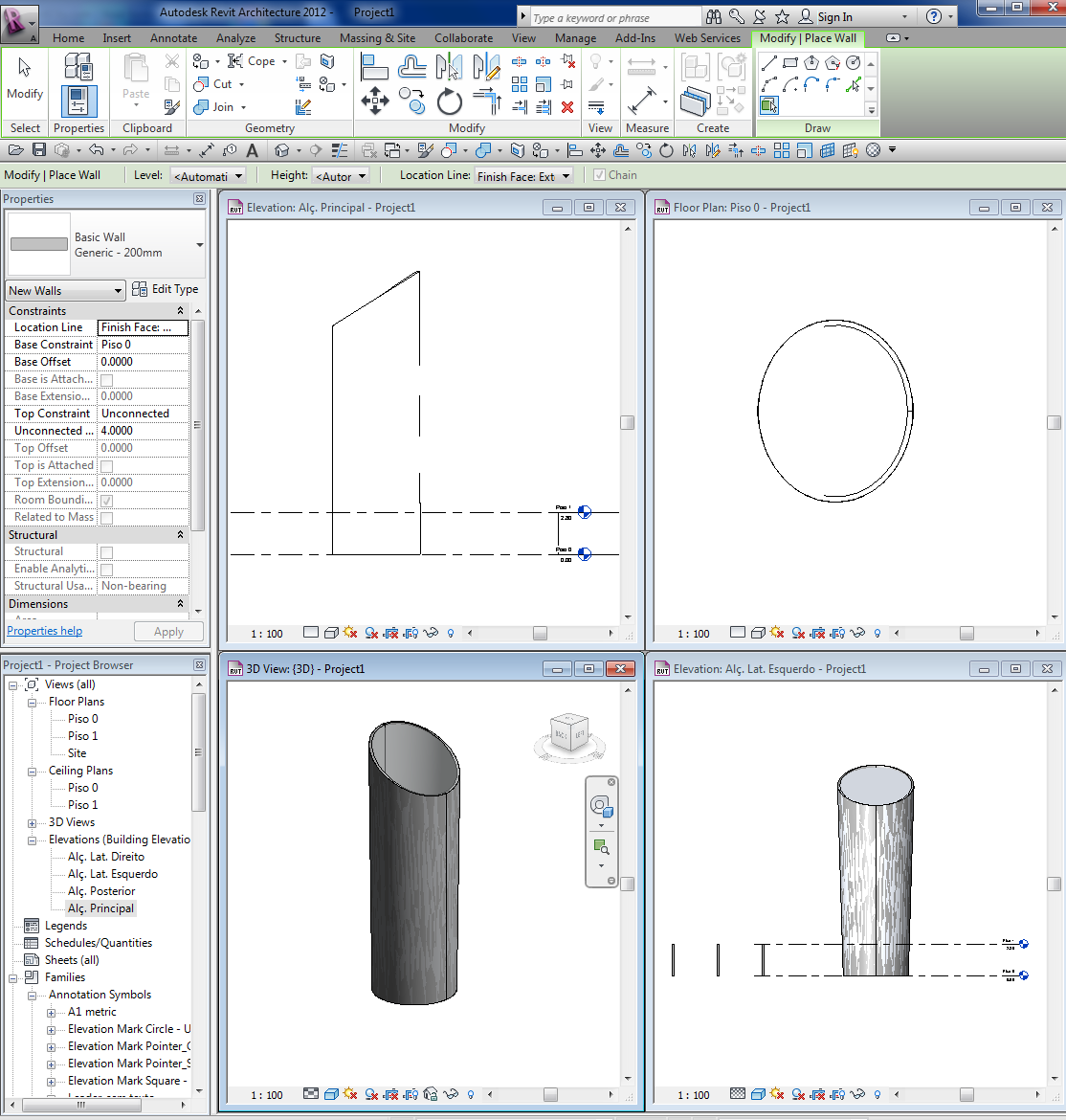Screen dimensions: 1066x1120
Task: Toggle the Chain checkbox in options bar
Action: [599, 175]
